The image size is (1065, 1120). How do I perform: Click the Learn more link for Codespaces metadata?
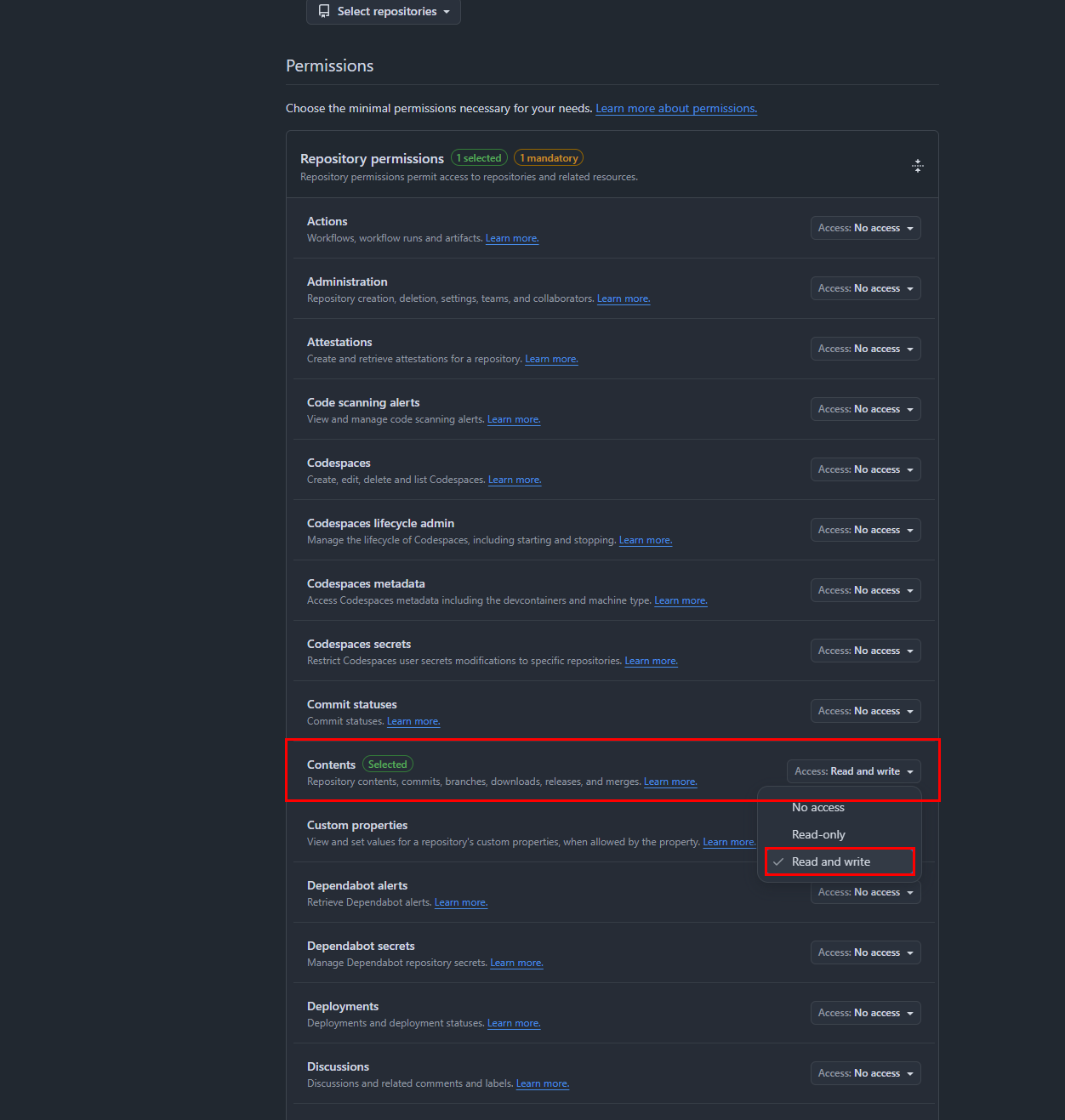pyautogui.click(x=680, y=600)
